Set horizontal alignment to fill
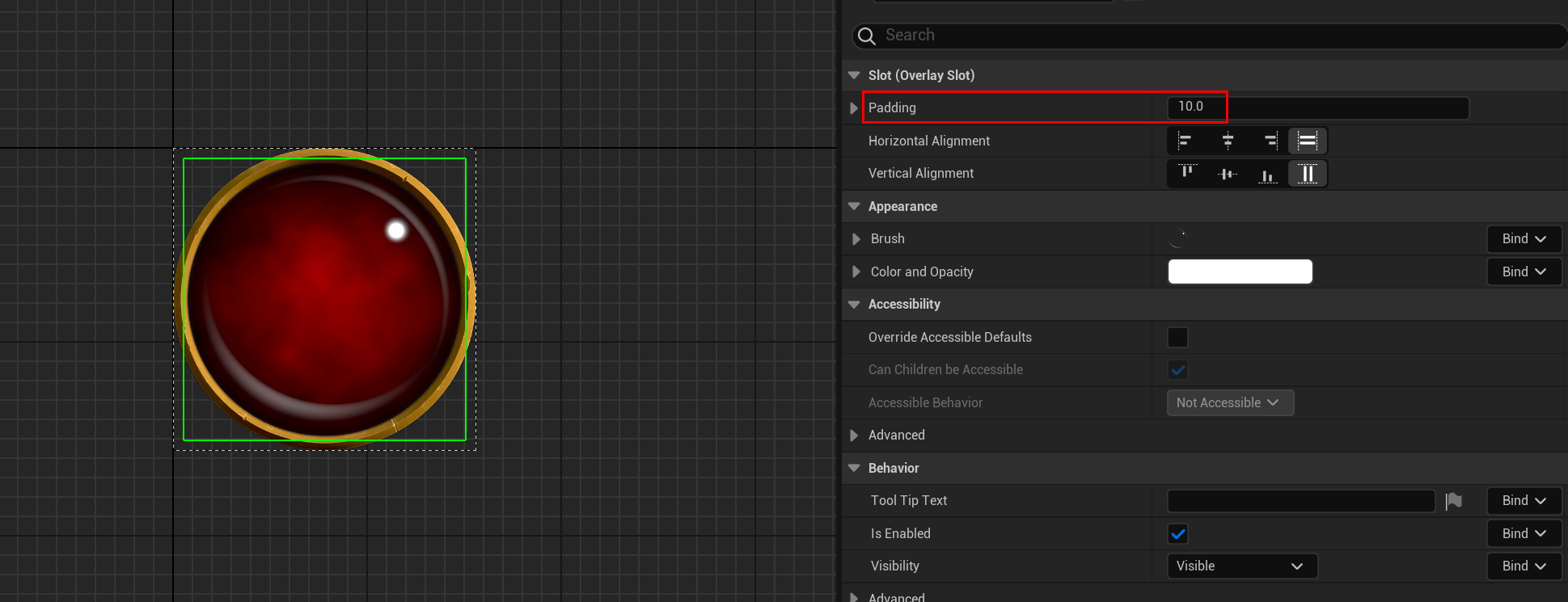 click(x=1308, y=141)
